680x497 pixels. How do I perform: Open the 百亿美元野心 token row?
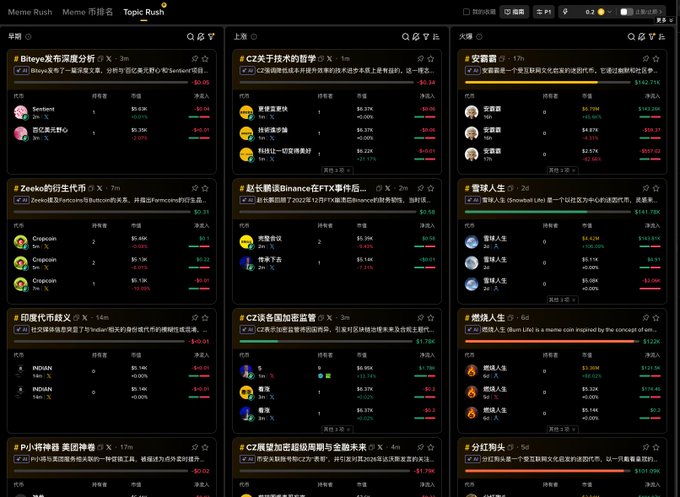tap(112, 134)
